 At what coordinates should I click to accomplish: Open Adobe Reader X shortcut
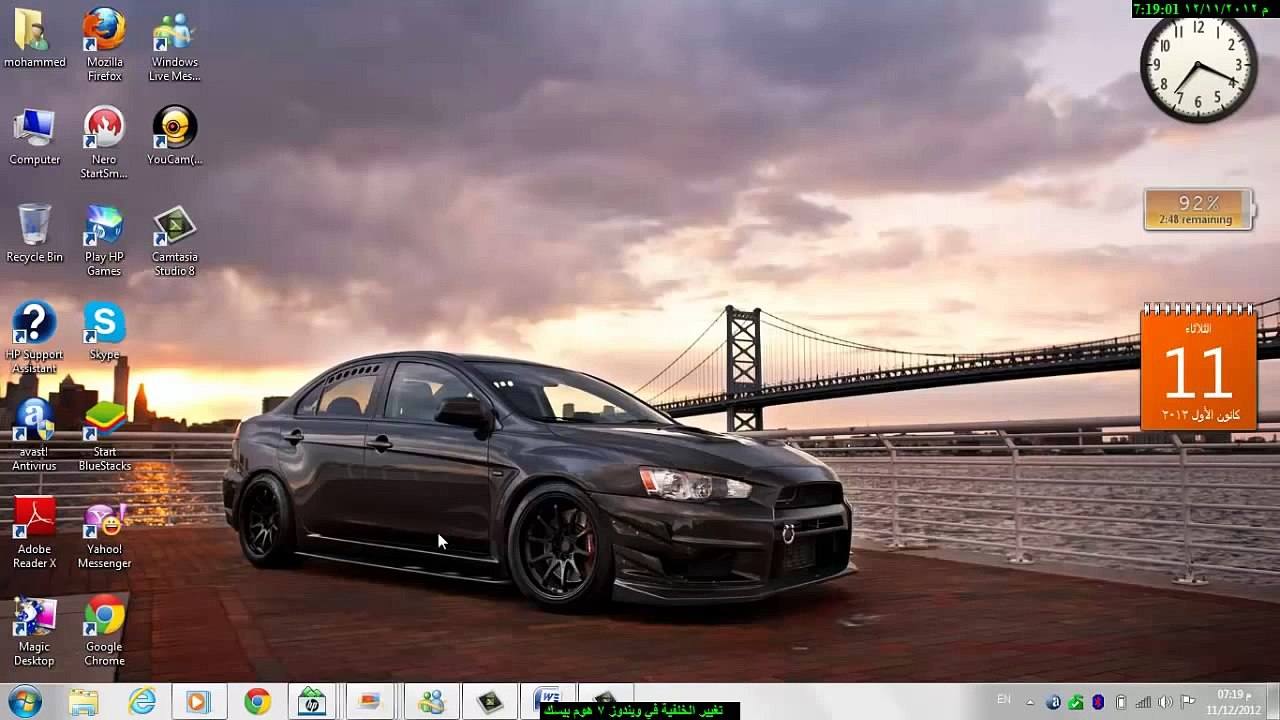click(34, 518)
